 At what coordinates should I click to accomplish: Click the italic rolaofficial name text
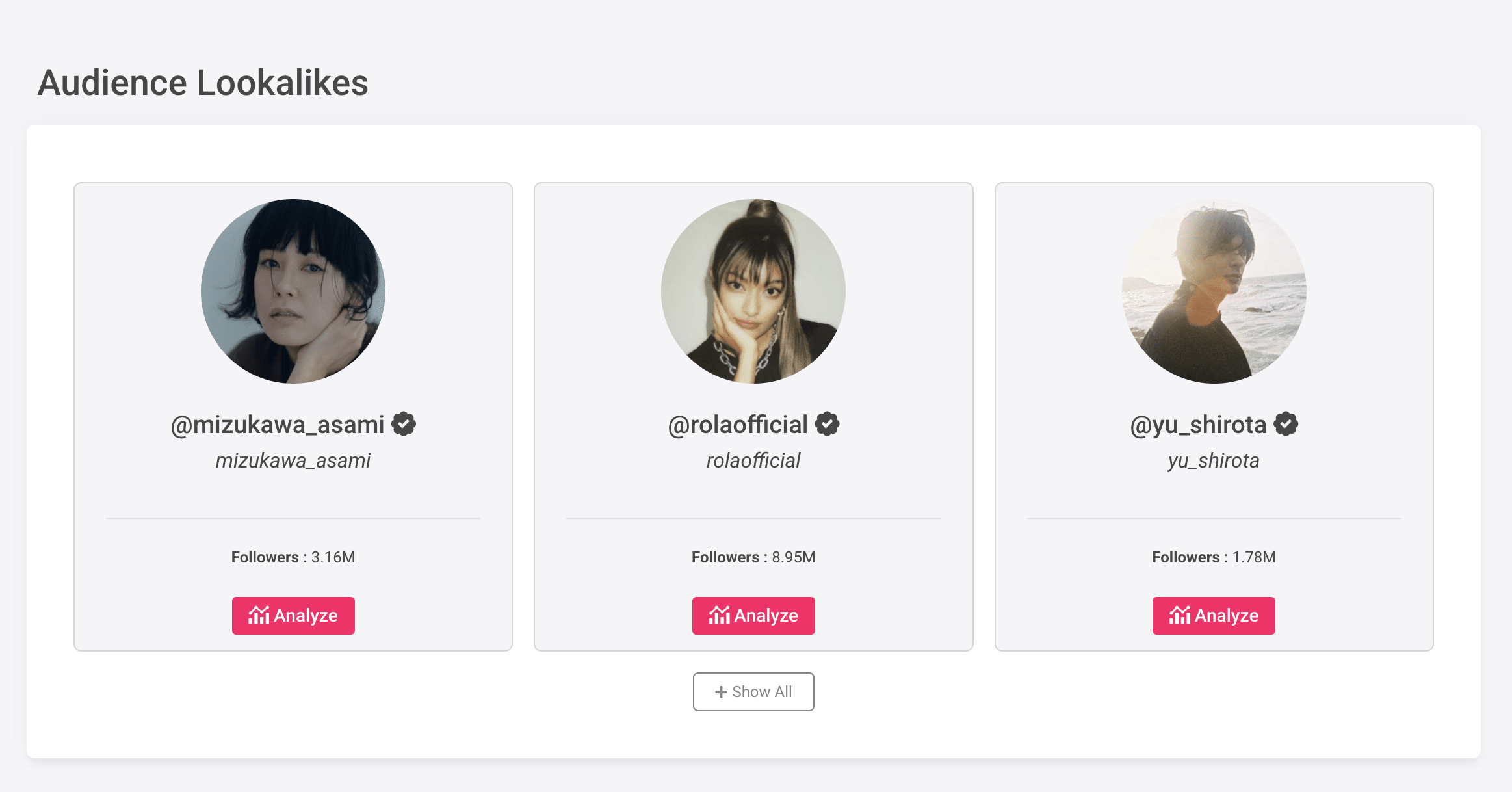pyautogui.click(x=753, y=460)
